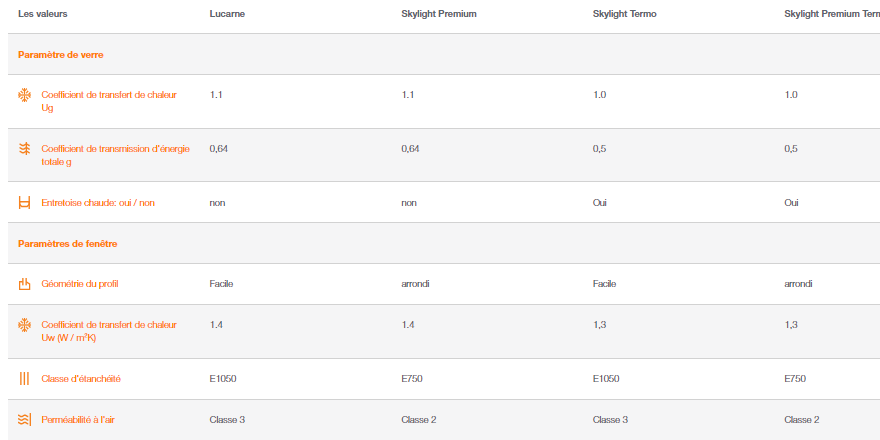Screen dimensions: 880x440
Task: Select the Skylight Termo column header
Action: point(625,14)
